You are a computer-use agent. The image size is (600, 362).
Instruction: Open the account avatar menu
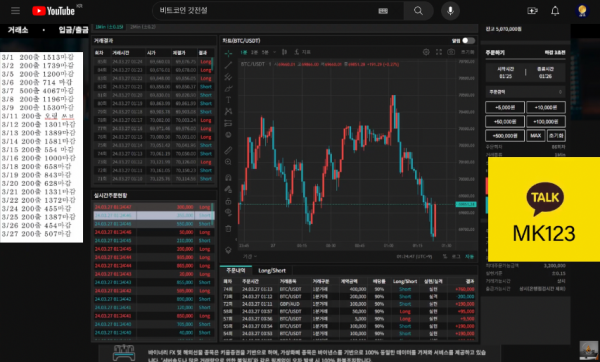(x=582, y=11)
